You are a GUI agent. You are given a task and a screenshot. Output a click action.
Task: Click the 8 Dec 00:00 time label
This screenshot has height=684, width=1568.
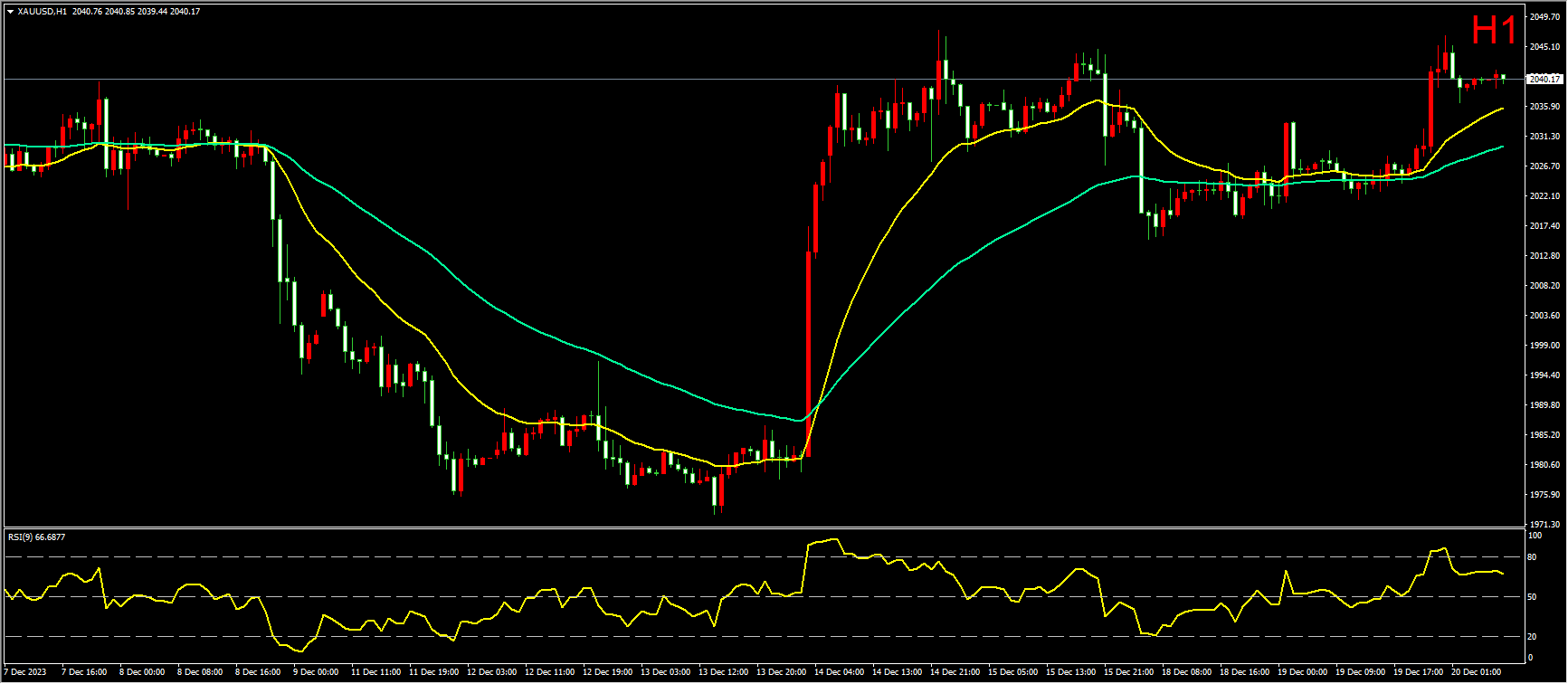(142, 672)
